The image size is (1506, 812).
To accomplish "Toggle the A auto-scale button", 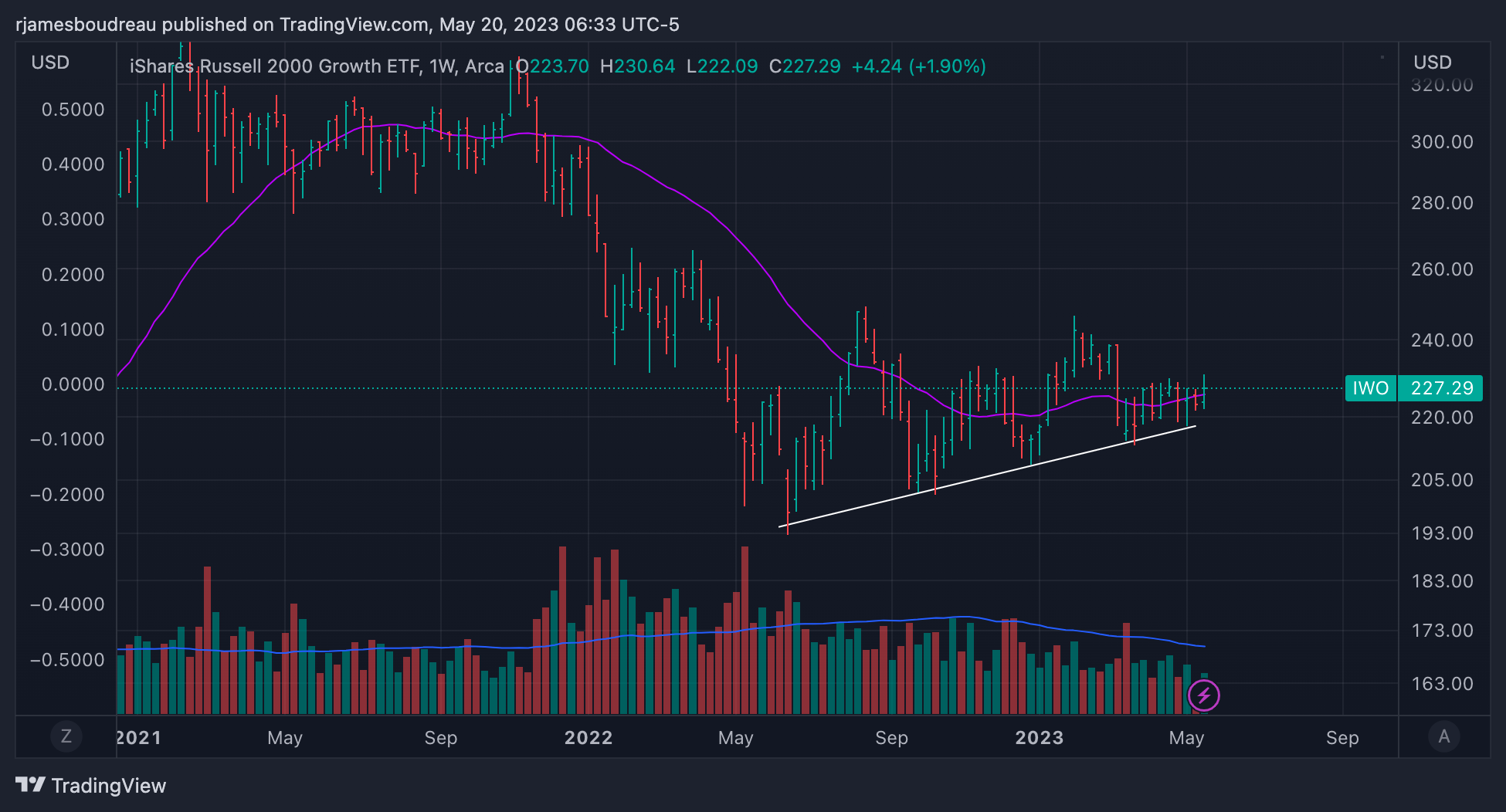I will click(x=1444, y=736).
